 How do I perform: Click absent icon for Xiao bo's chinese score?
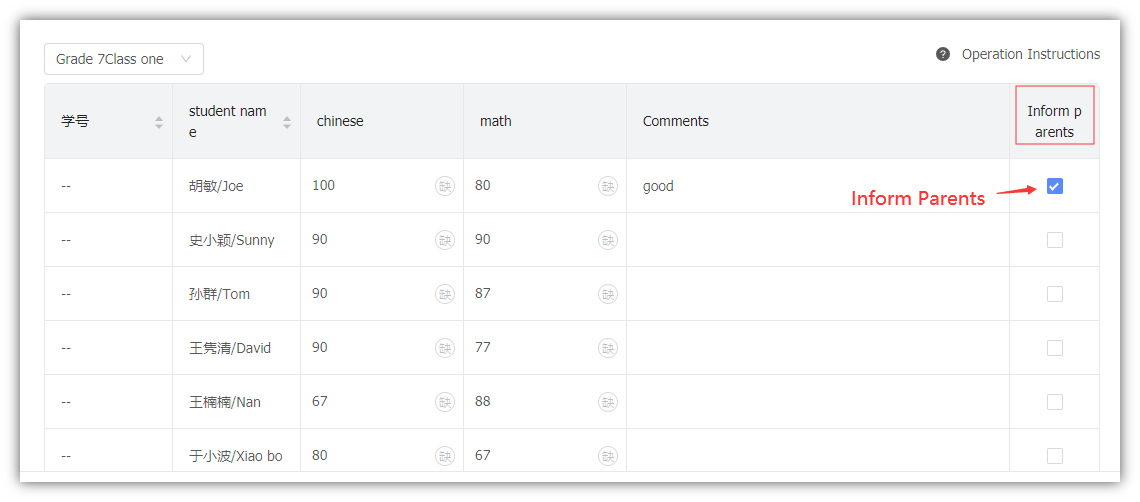point(444,455)
